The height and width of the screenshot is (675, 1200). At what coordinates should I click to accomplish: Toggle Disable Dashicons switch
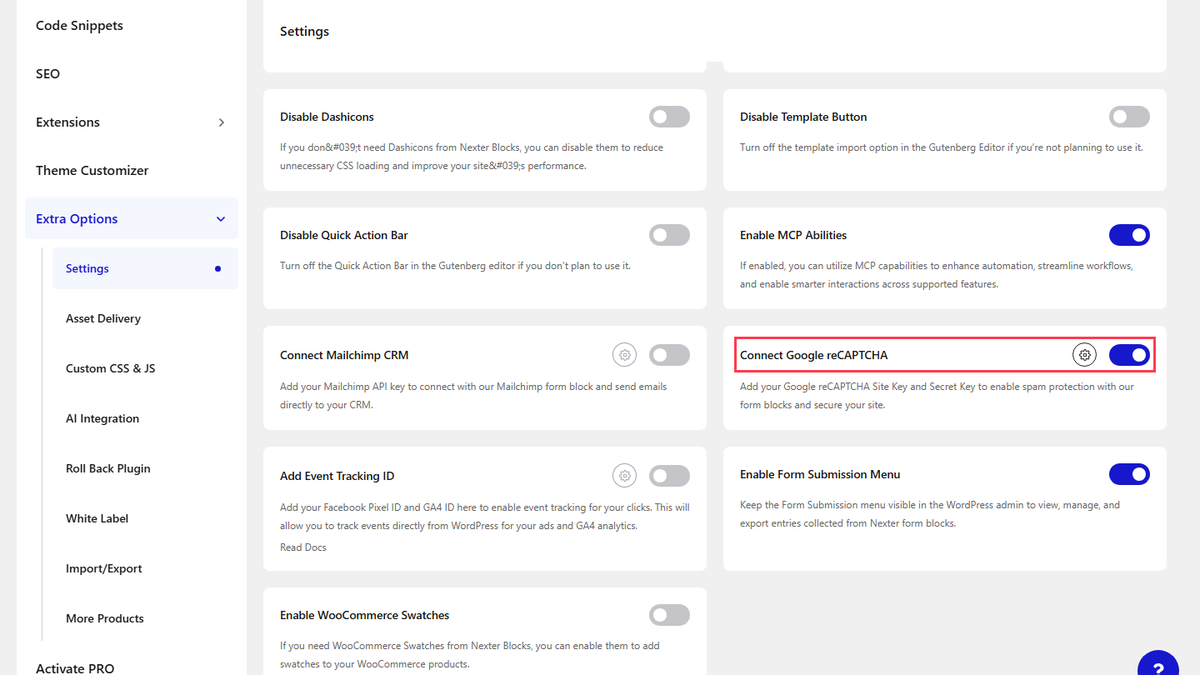[669, 117]
